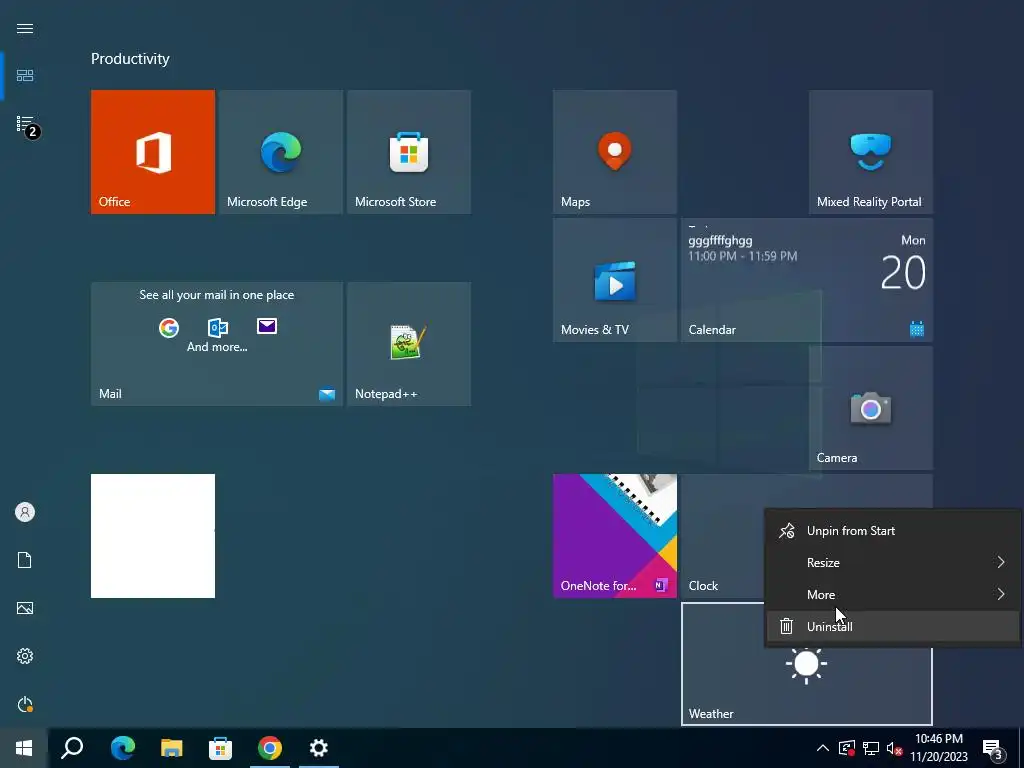Open taskbar Search
Viewport: 1024px width, 768px height.
click(x=72, y=748)
